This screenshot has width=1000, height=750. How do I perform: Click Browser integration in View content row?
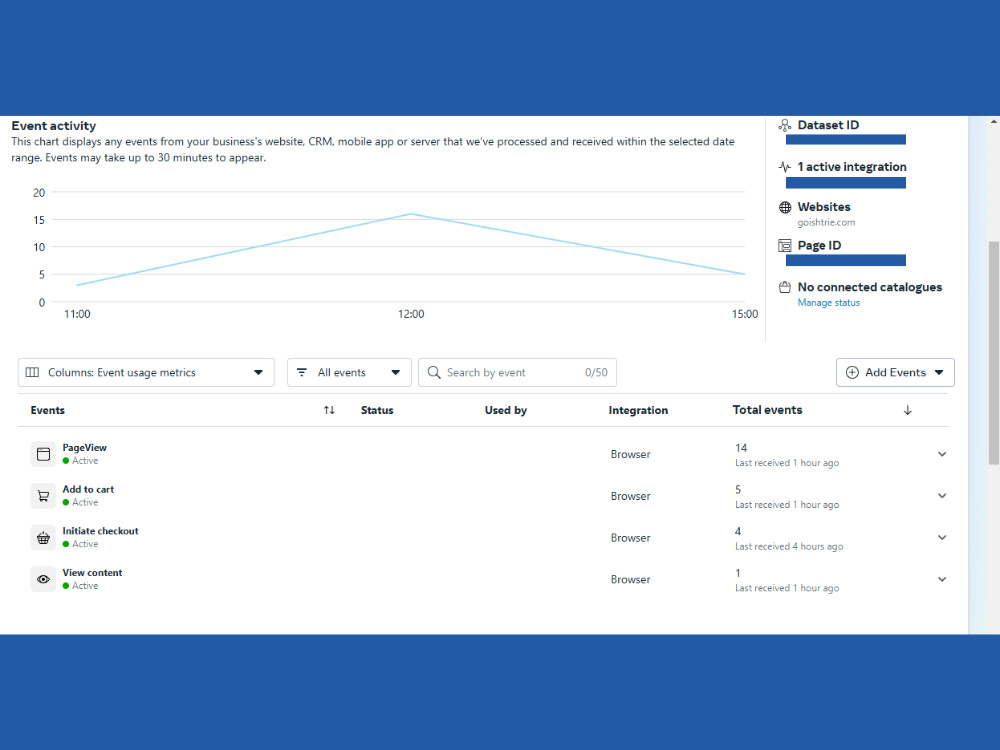[630, 579]
